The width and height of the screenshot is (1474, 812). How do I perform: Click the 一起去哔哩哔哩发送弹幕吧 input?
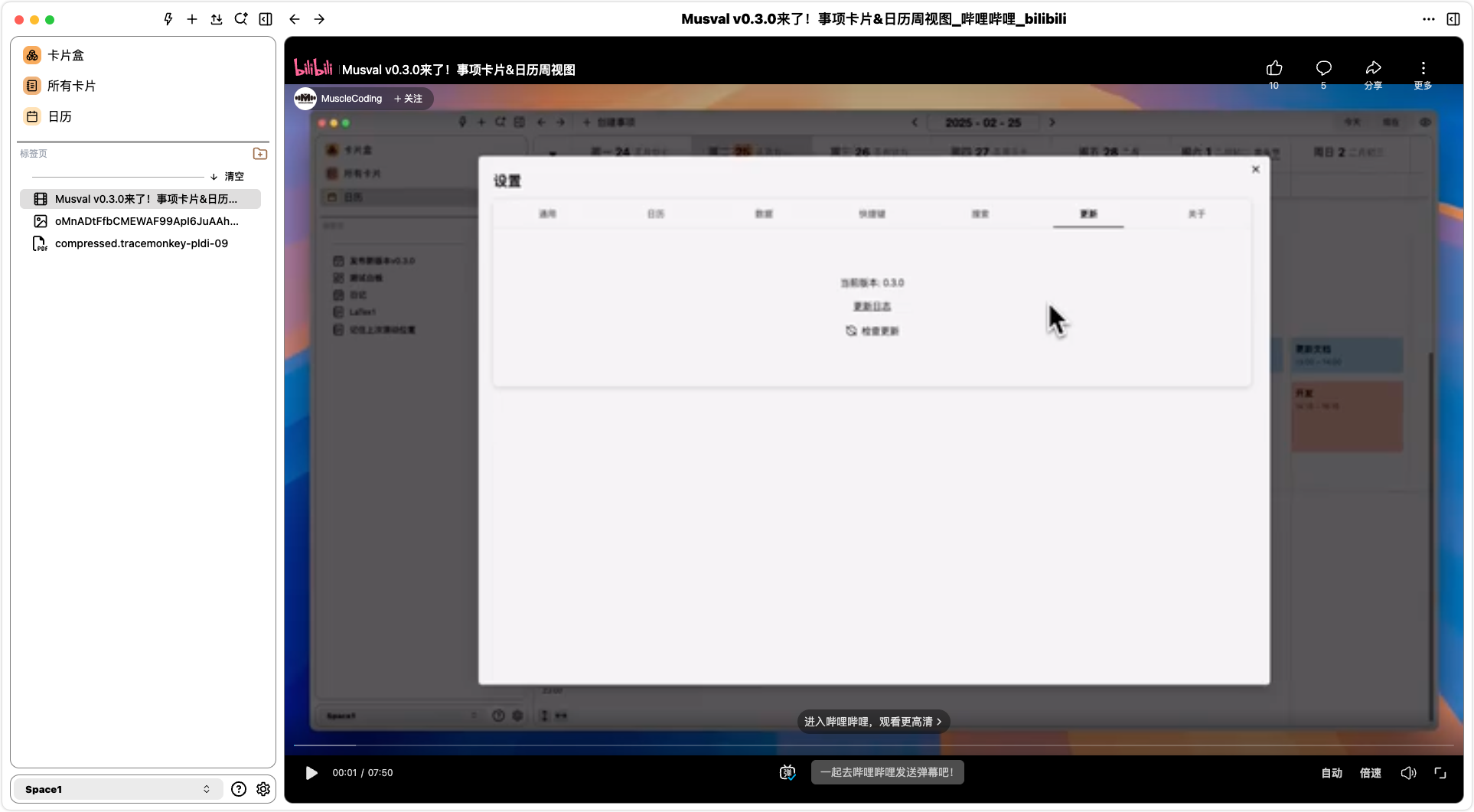tap(887, 773)
